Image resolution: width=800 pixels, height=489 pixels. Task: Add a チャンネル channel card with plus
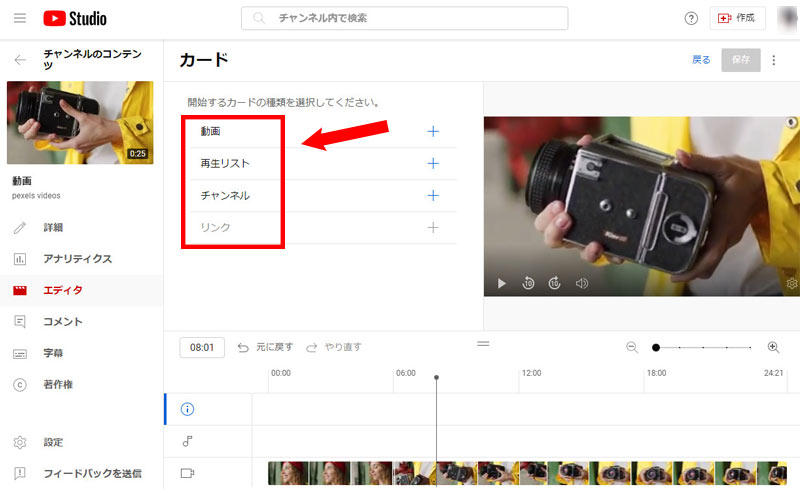coord(433,195)
